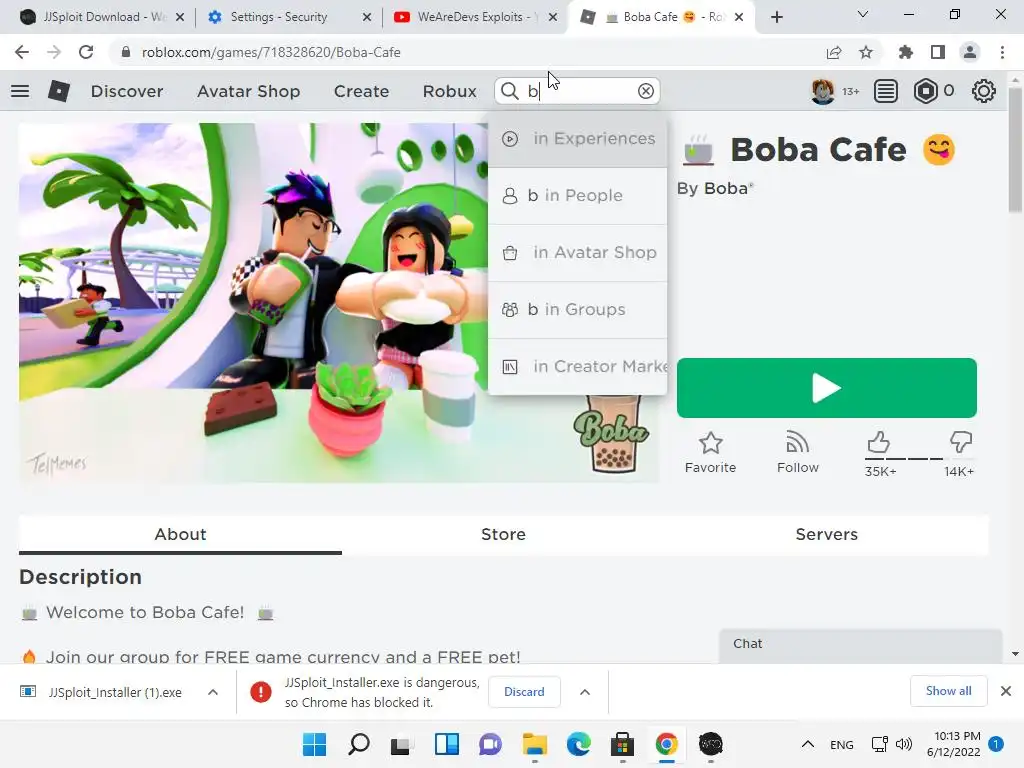Open the Windows Start menu
Viewport: 1024px width, 768px height.
point(314,744)
